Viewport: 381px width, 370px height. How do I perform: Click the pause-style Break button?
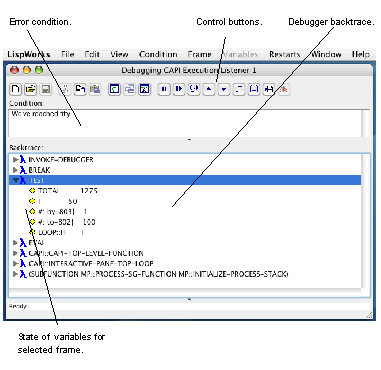tap(164, 89)
